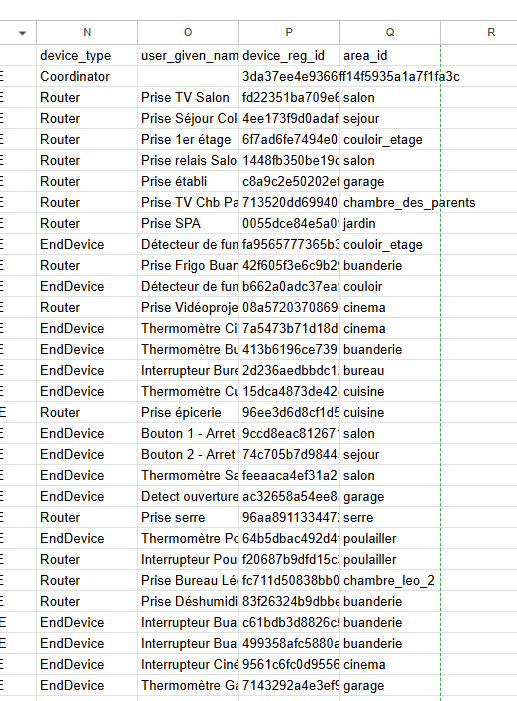Select column R header
This screenshot has height=701, width=517.
[491, 32]
